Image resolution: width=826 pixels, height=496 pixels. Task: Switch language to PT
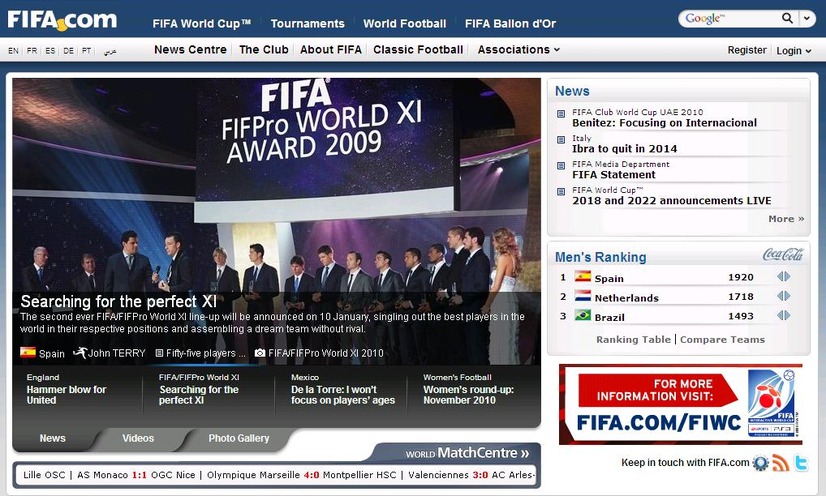[86, 51]
